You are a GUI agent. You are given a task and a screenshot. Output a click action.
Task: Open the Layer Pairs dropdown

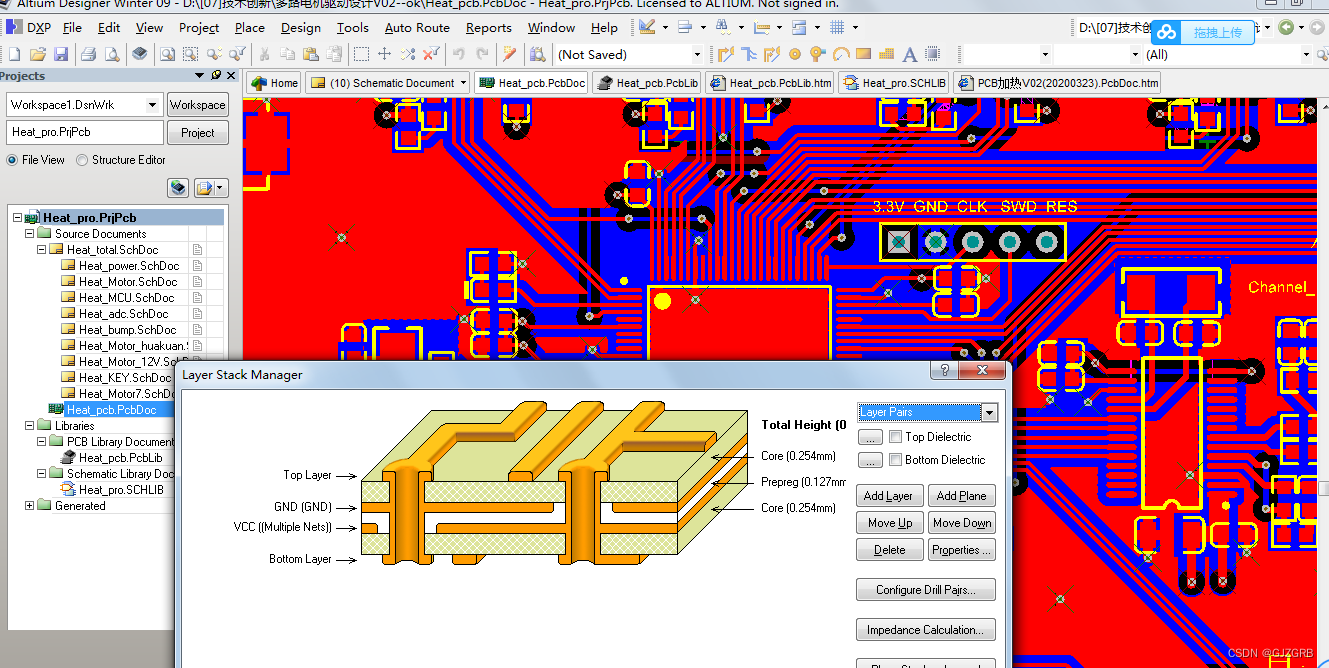tap(989, 412)
